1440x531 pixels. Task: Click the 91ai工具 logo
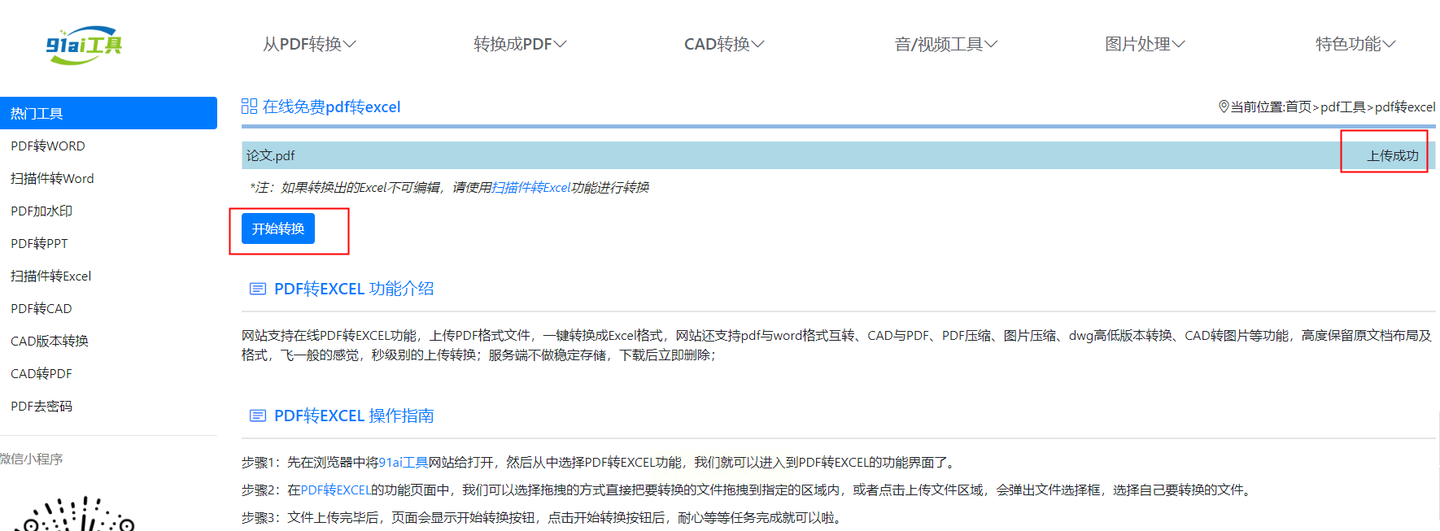[84, 46]
